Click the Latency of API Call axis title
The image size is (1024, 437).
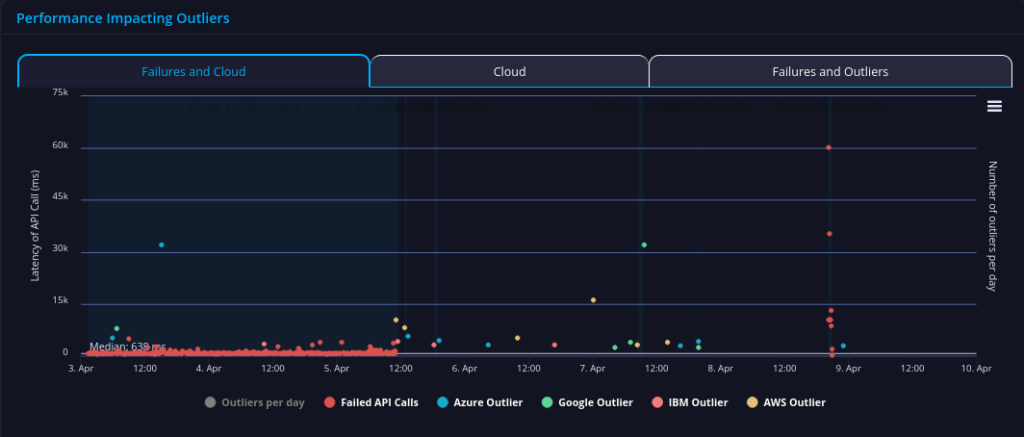35,225
